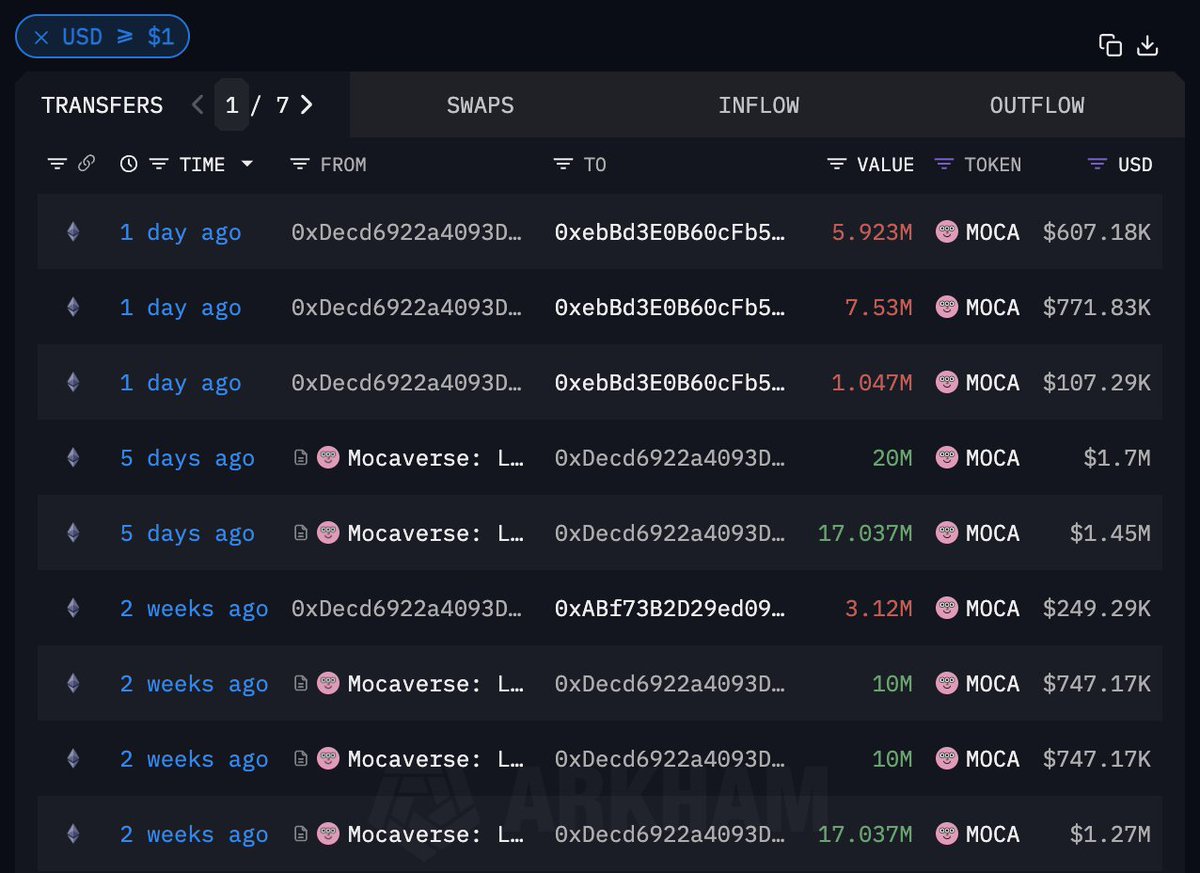Open the TRANSFERS tab

tap(102, 105)
